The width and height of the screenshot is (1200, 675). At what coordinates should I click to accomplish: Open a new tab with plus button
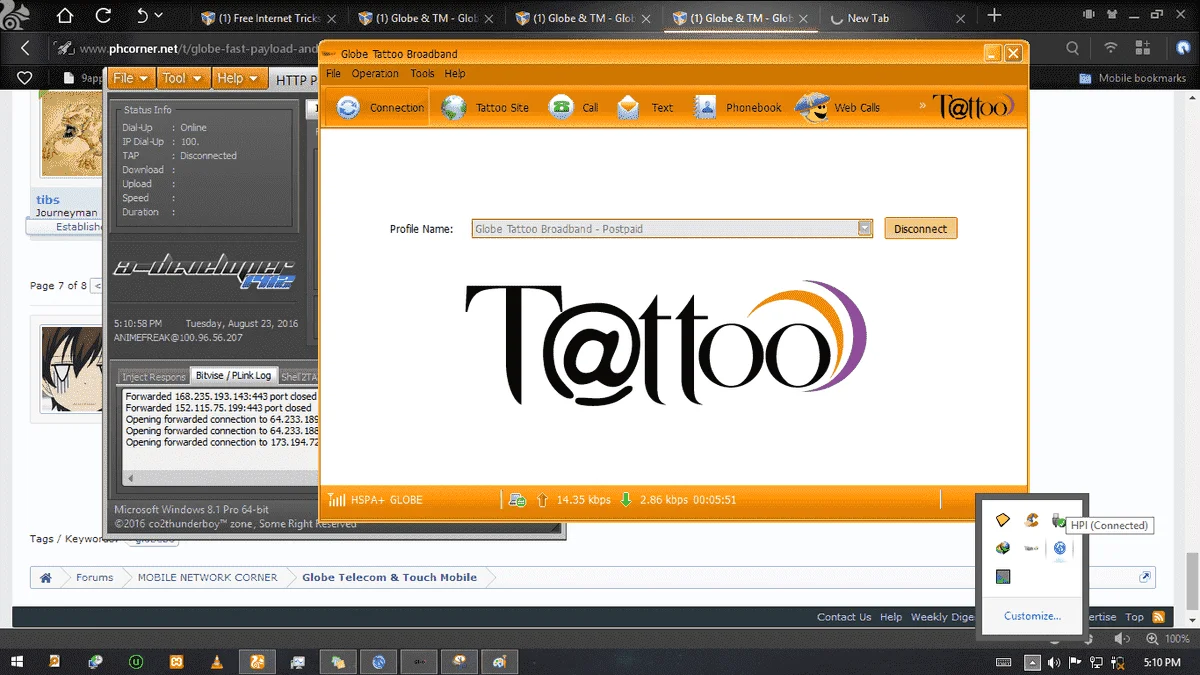coord(994,16)
